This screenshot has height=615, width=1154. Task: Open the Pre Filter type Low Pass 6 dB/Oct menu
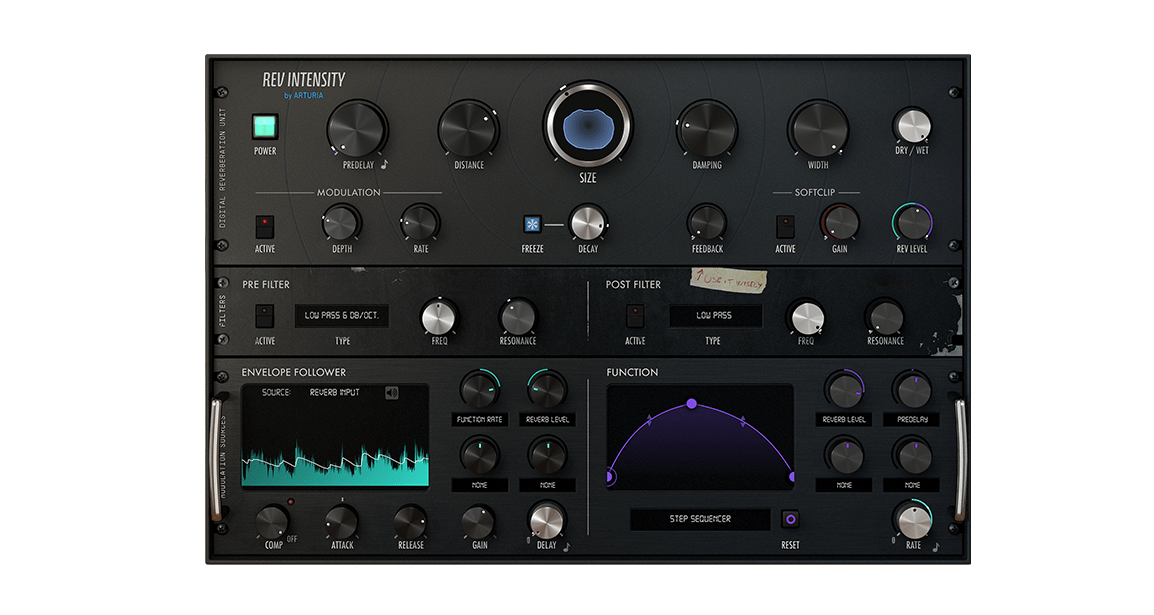point(342,316)
